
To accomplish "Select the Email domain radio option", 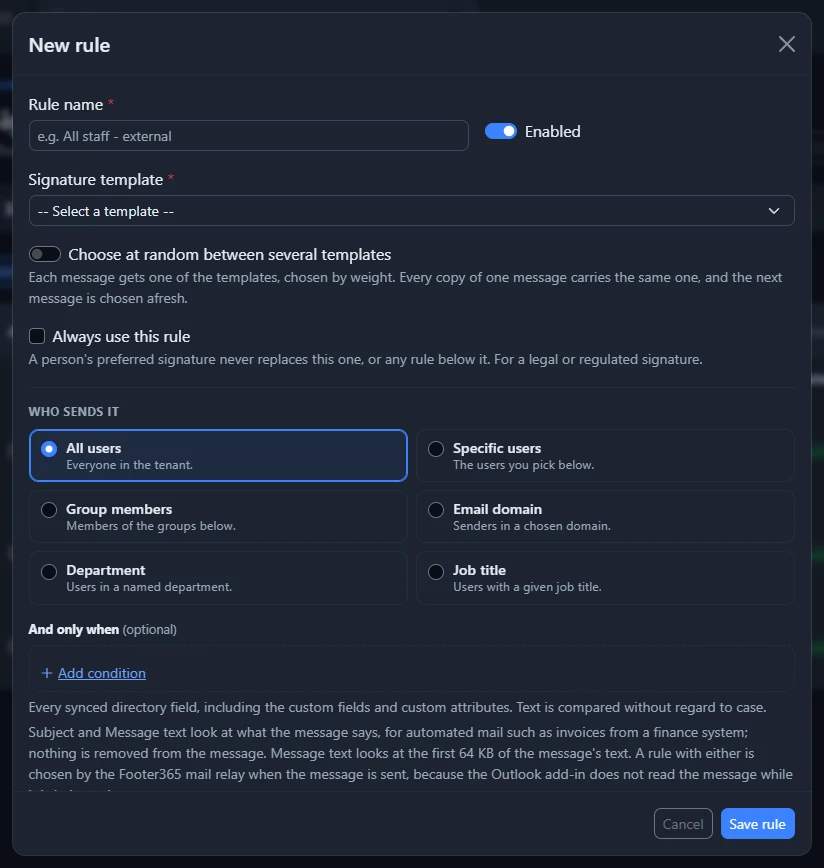I will point(436,510).
